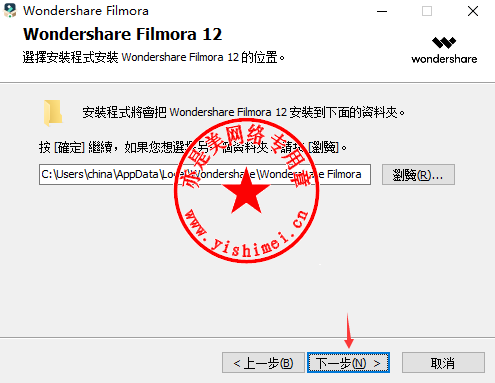Click the red star in the stamp
495x383 pixels.
246,193
